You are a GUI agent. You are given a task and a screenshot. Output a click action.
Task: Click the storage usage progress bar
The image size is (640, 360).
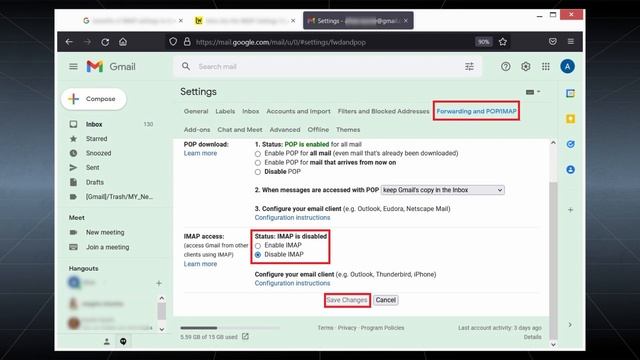click(x=230, y=328)
